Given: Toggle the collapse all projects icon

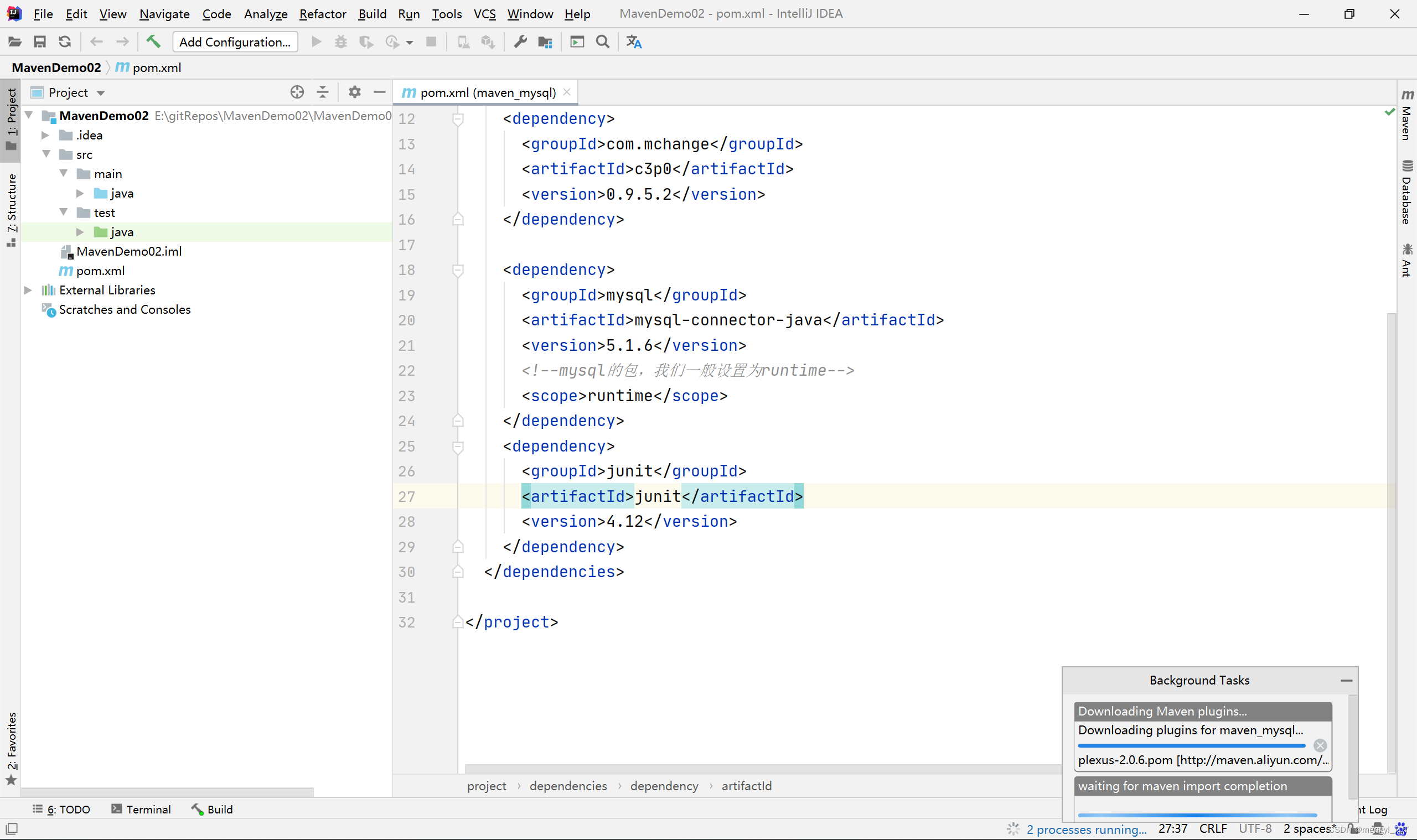Looking at the screenshot, I should pyautogui.click(x=323, y=91).
